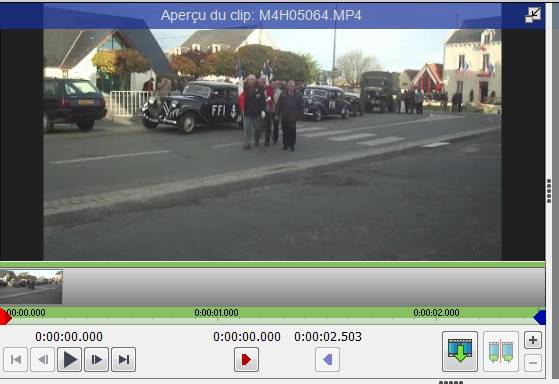Jump to clip start

pyautogui.click(x=15, y=359)
